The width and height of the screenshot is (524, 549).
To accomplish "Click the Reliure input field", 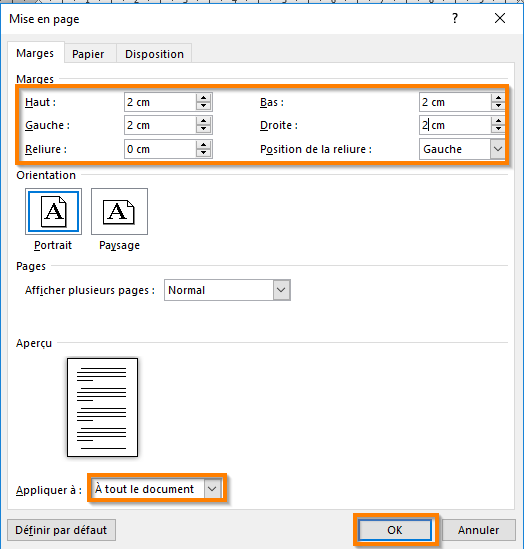I will coord(160,149).
